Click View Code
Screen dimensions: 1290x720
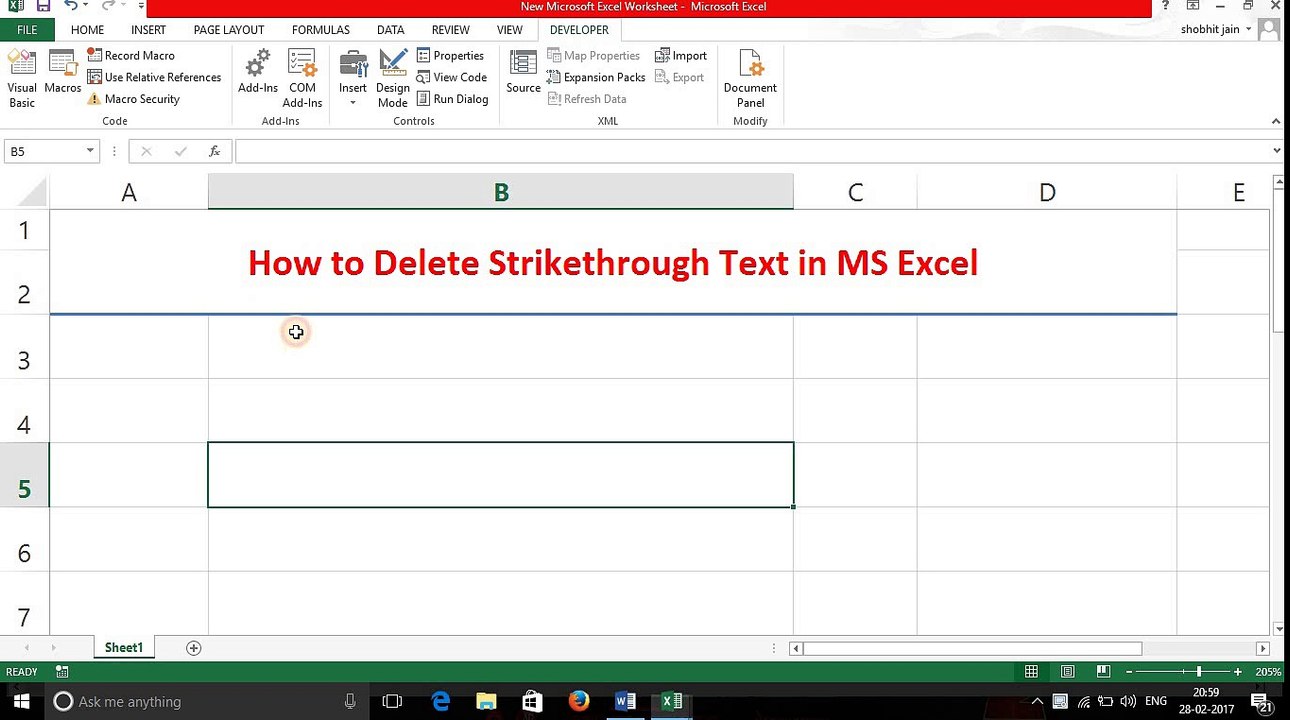pos(452,77)
